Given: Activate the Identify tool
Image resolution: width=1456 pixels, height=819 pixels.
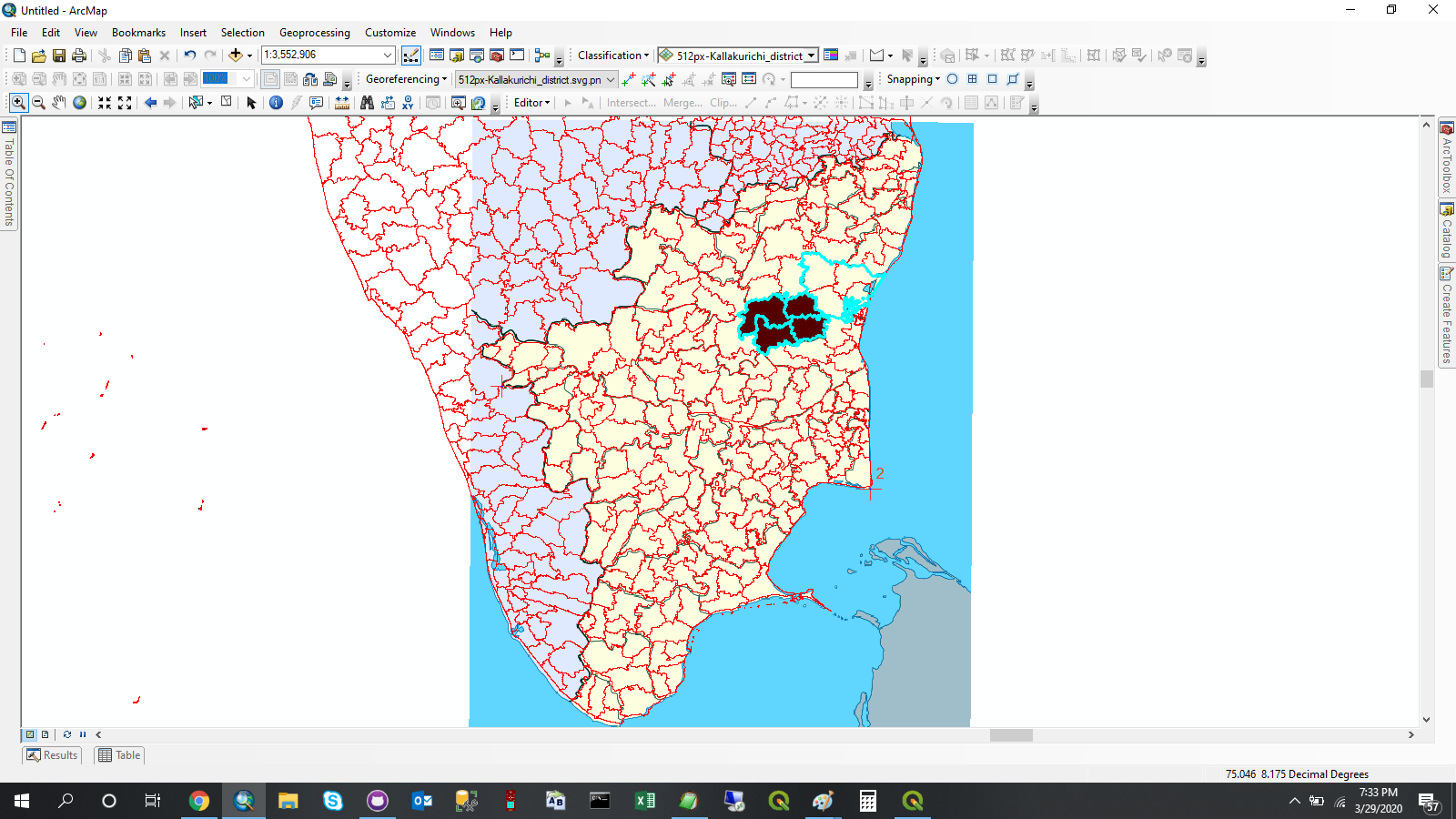Looking at the screenshot, I should click(x=276, y=103).
